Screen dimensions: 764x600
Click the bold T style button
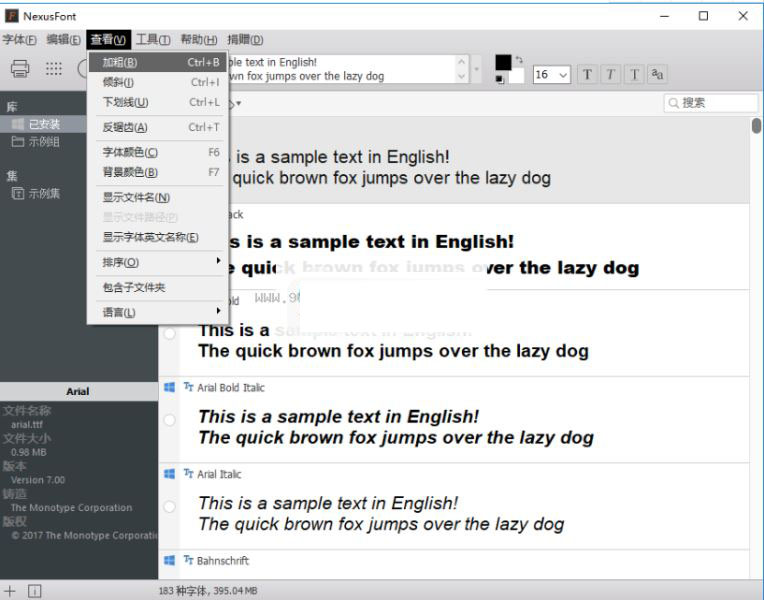point(587,75)
